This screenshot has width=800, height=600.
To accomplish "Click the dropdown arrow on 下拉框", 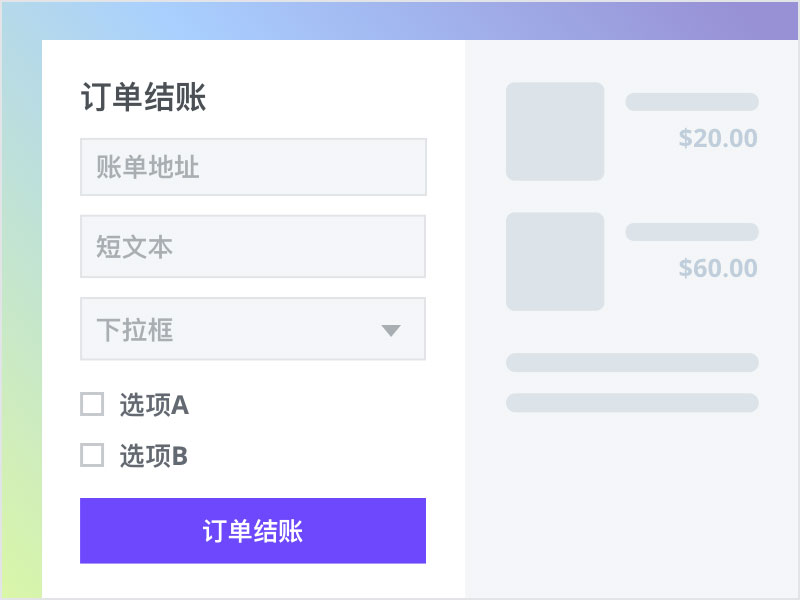I will coord(390,330).
